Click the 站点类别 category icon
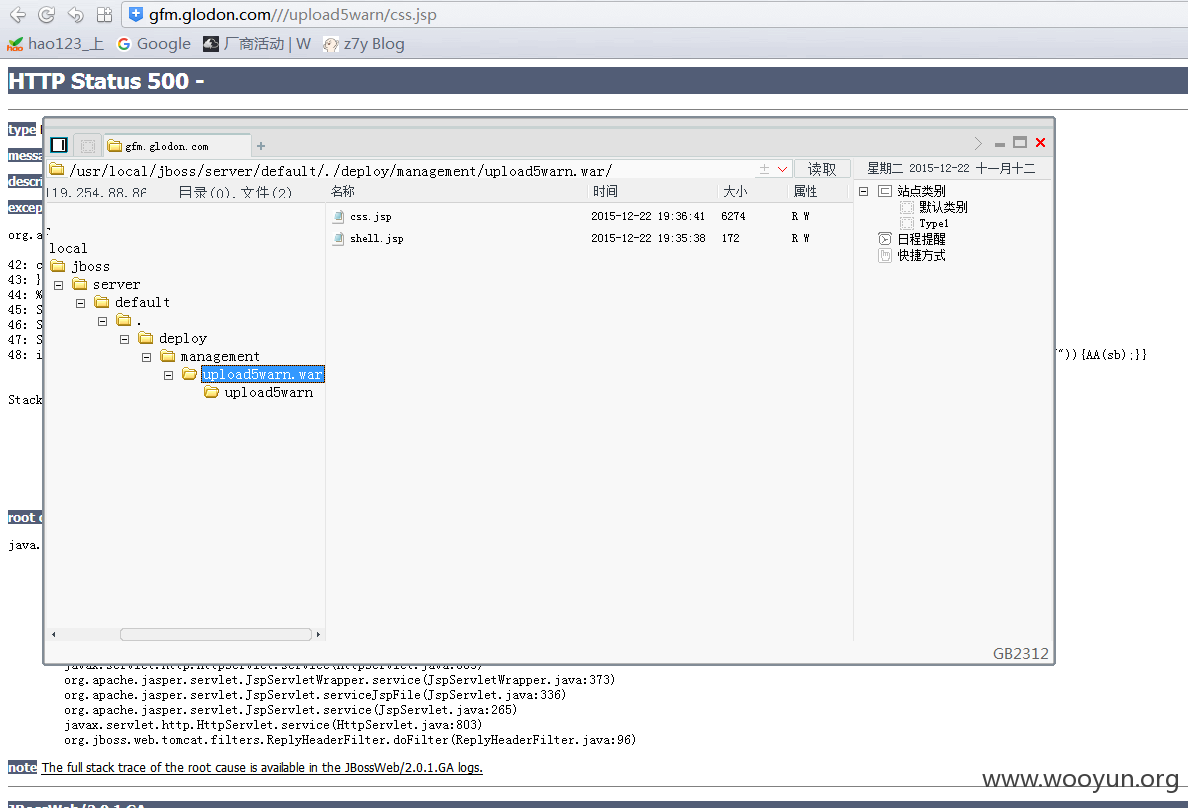1188x808 pixels. pos(884,192)
